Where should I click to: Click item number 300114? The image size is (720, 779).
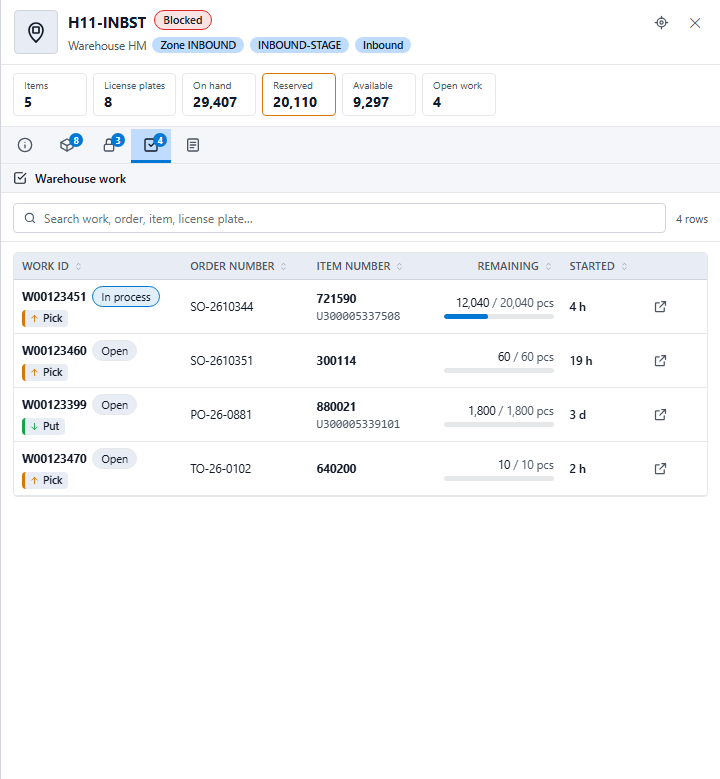[x=336, y=361]
